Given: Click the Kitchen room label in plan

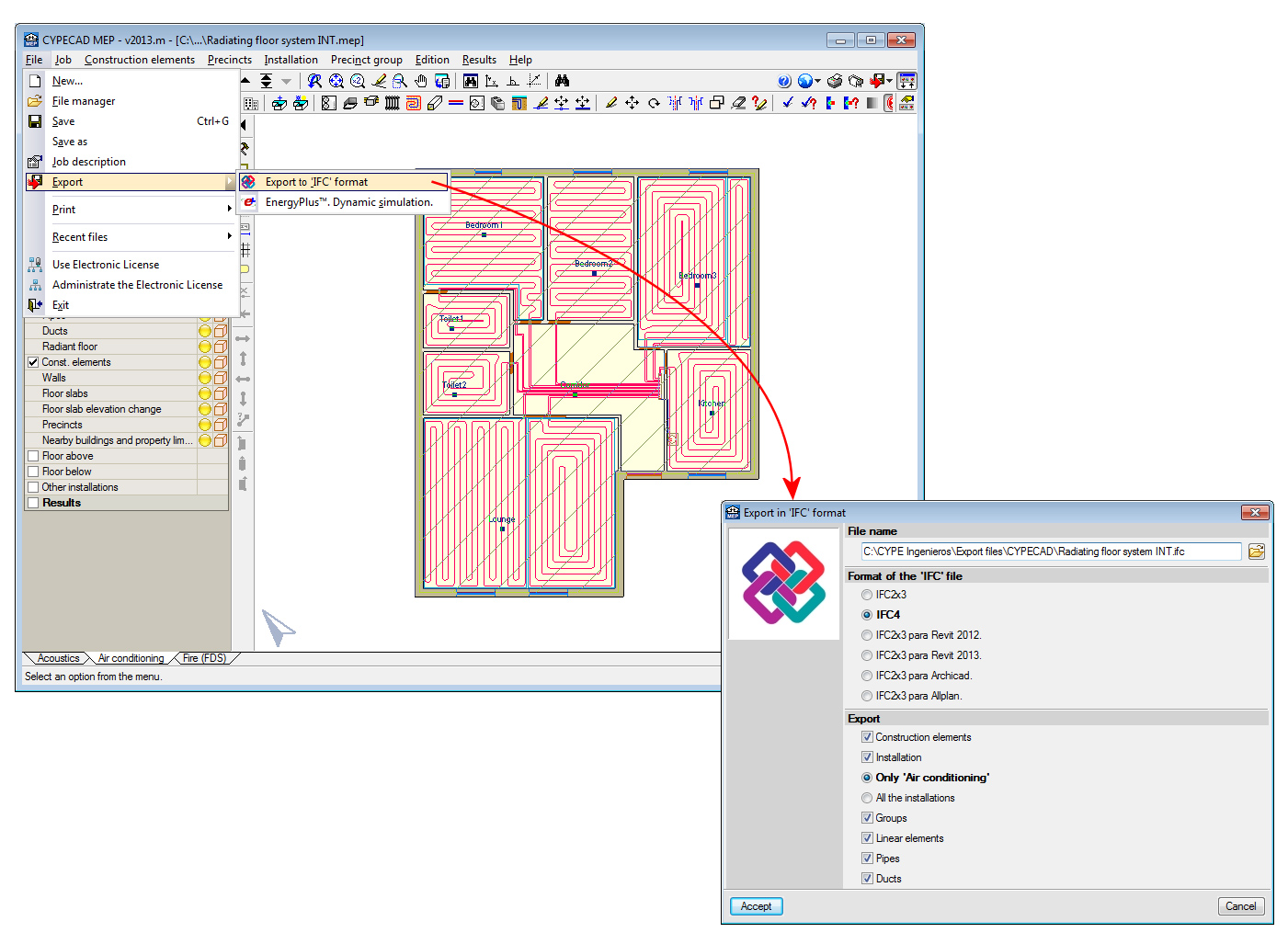Looking at the screenshot, I should point(712,403).
